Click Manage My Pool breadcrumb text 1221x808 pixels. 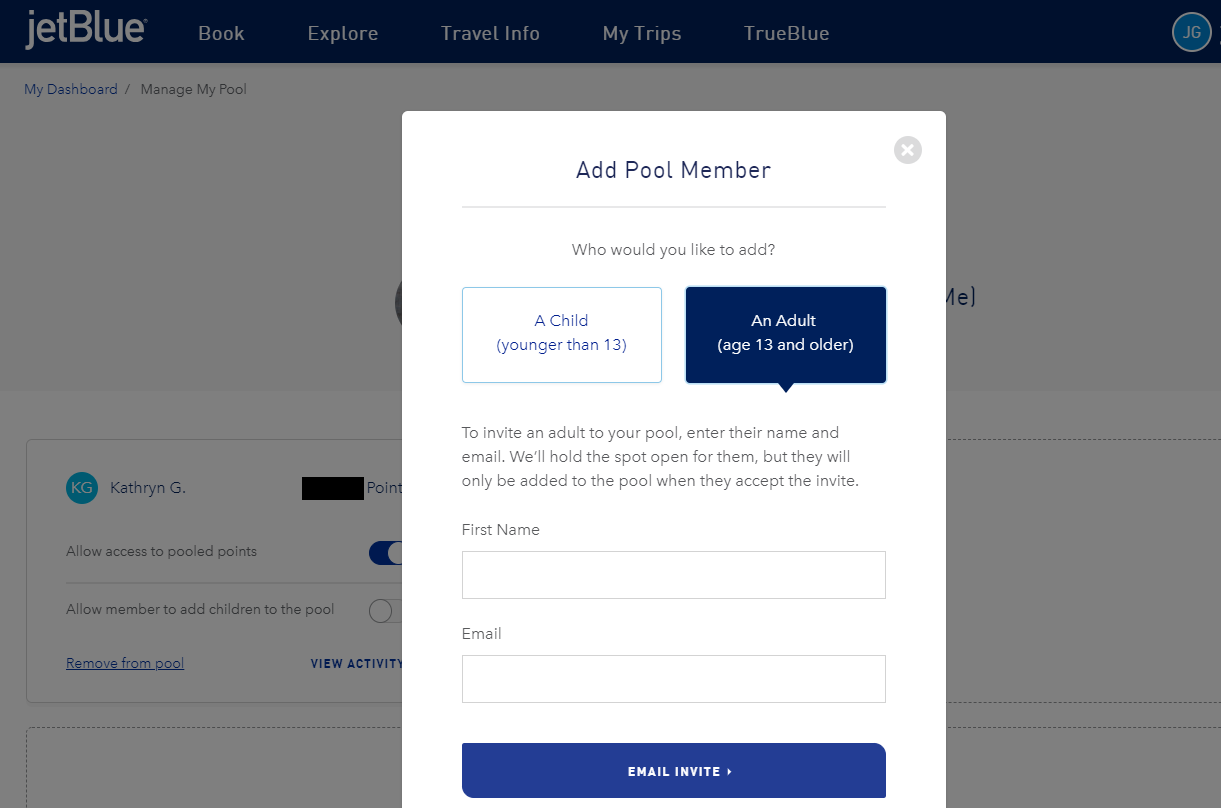coord(194,89)
